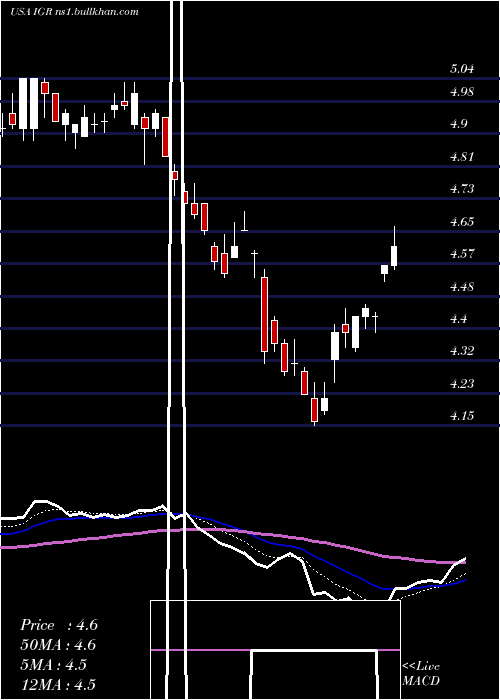This screenshot has width=500, height=700.
Task: Click the long red candlestick spanning 4.32 to 4.5
Action: (x=265, y=317)
